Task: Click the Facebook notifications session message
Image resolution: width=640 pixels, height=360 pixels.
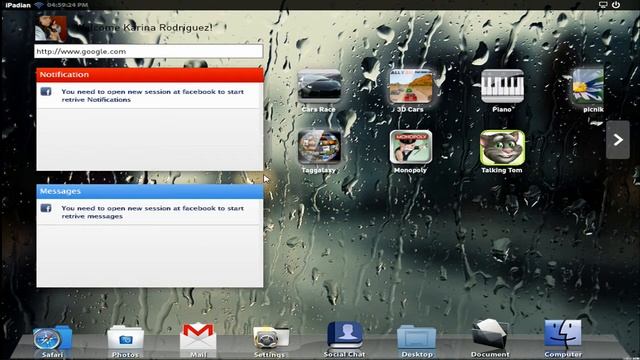Action: coord(153,96)
